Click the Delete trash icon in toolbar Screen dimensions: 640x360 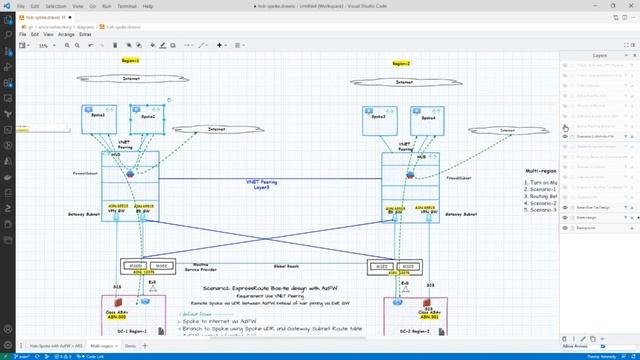(x=115, y=45)
